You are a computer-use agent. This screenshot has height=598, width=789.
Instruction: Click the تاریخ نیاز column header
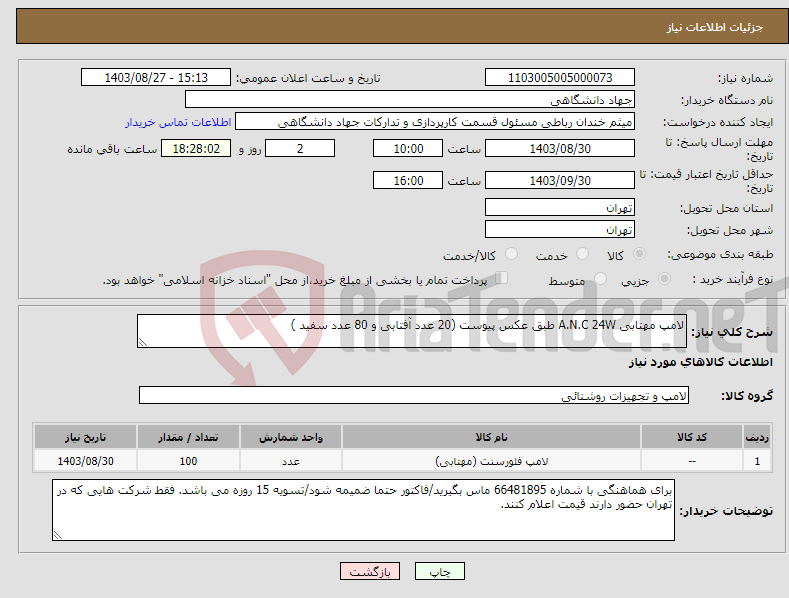86,437
